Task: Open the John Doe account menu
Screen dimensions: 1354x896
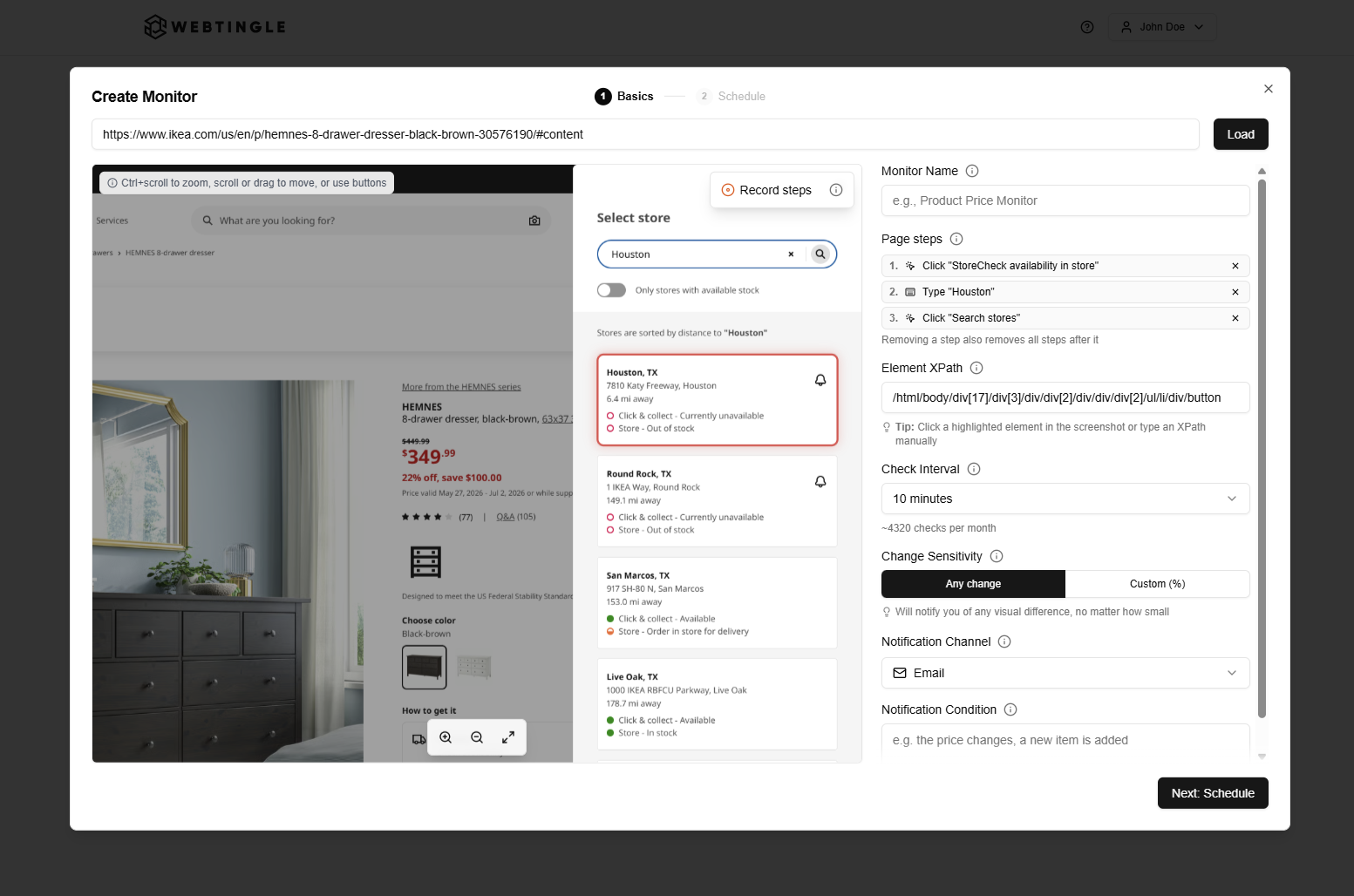Action: 1162,27
